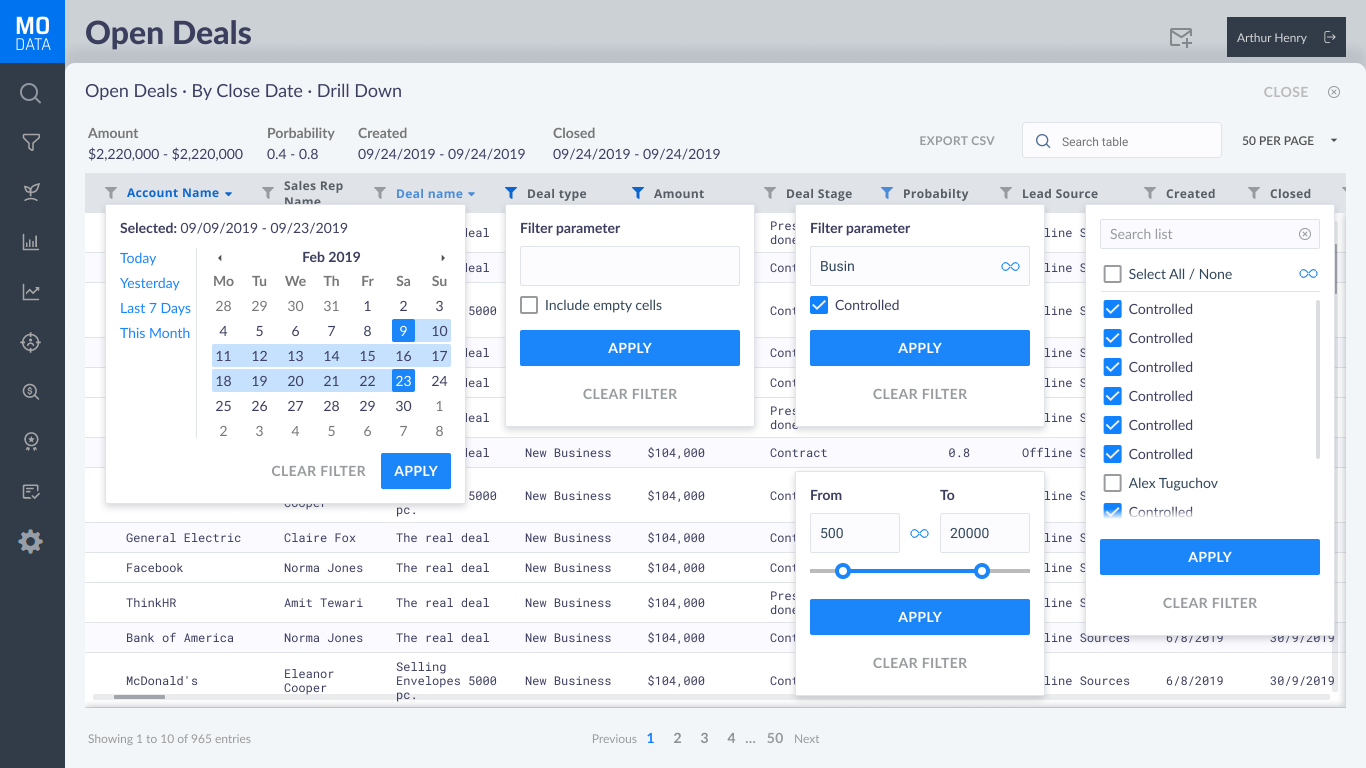Click the new mail envelope icon
Screen dimensions: 1366x768
point(1181,38)
